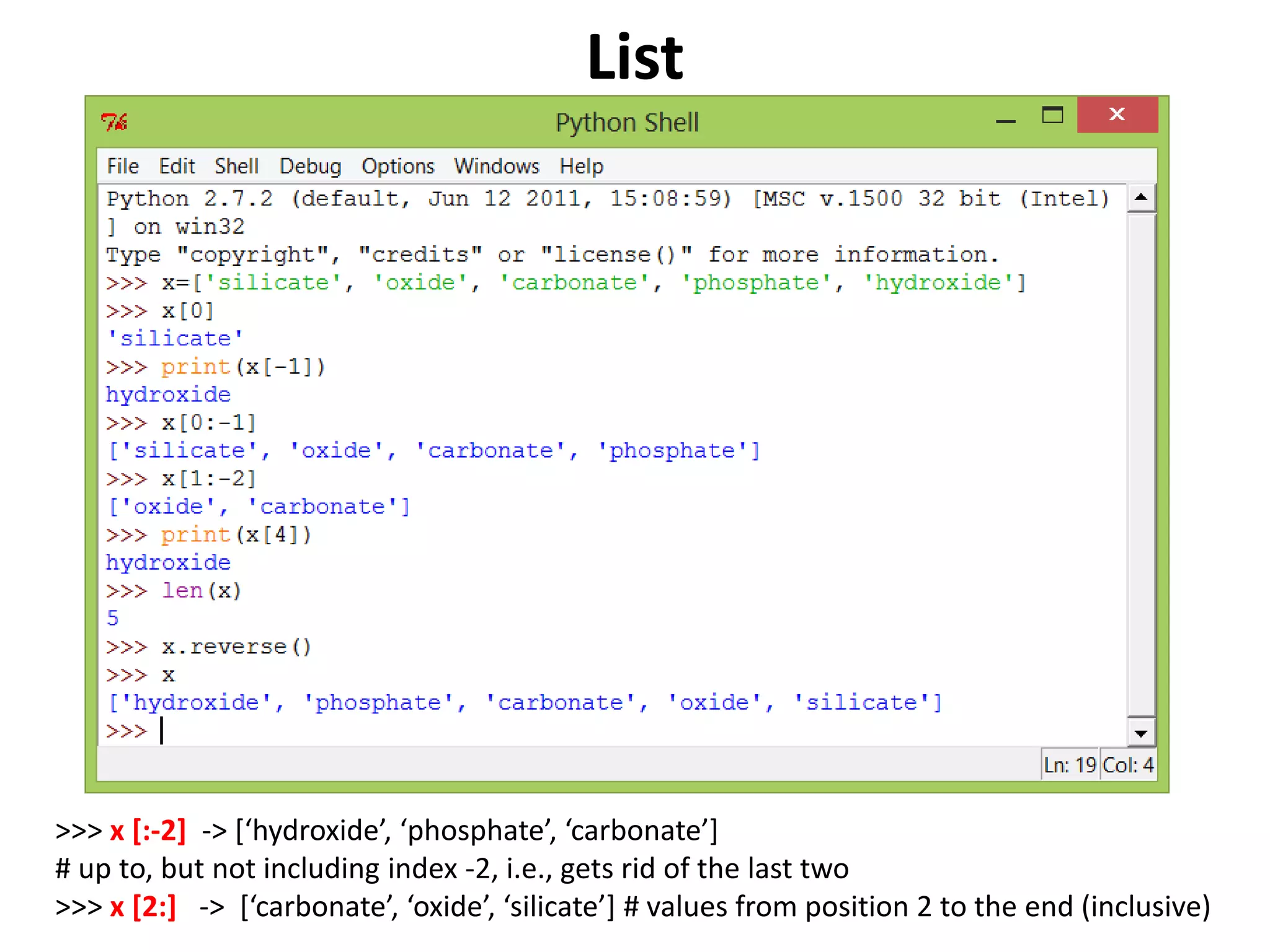This screenshot has height=952, width=1270.
Task: Click the len(x) command line
Action: [201, 591]
